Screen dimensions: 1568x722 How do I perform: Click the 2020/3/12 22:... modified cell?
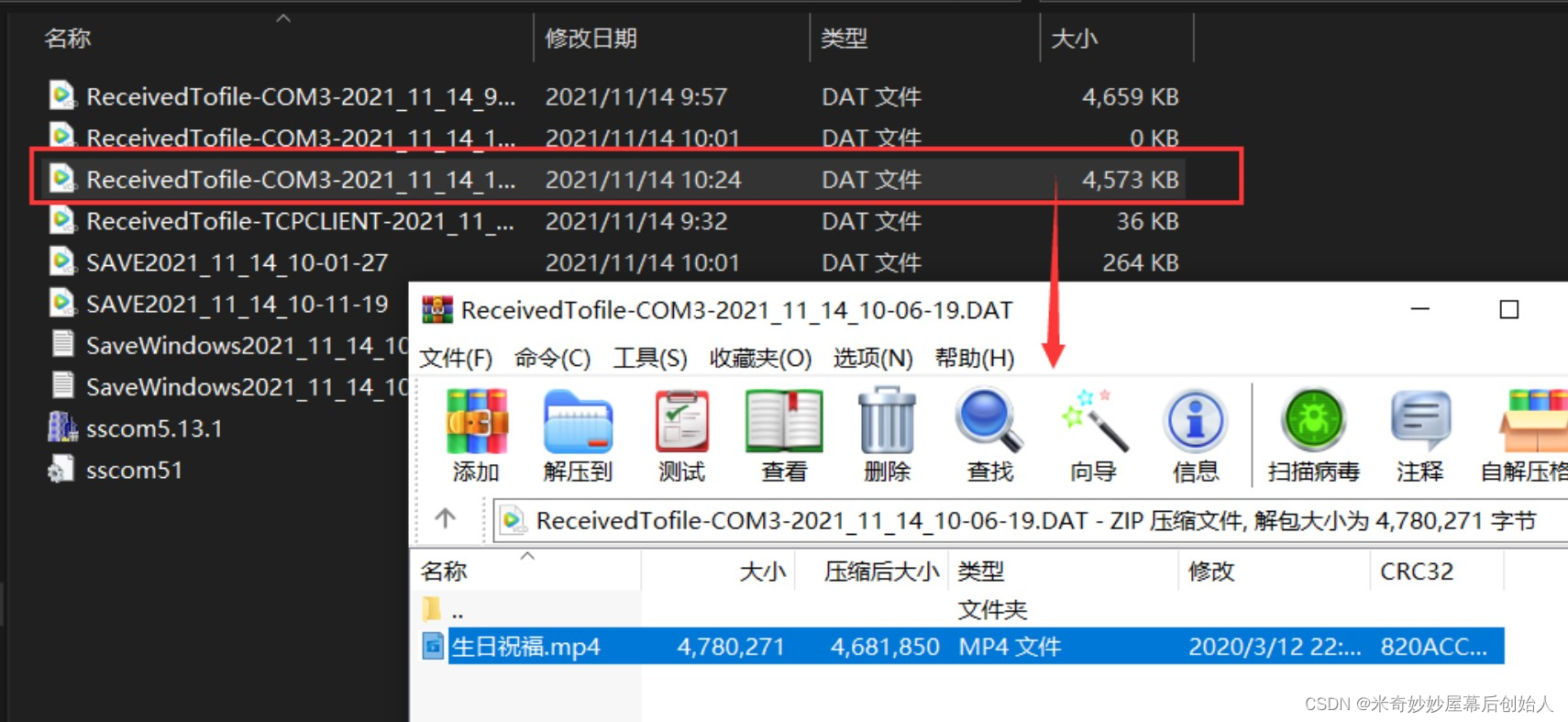click(1275, 647)
